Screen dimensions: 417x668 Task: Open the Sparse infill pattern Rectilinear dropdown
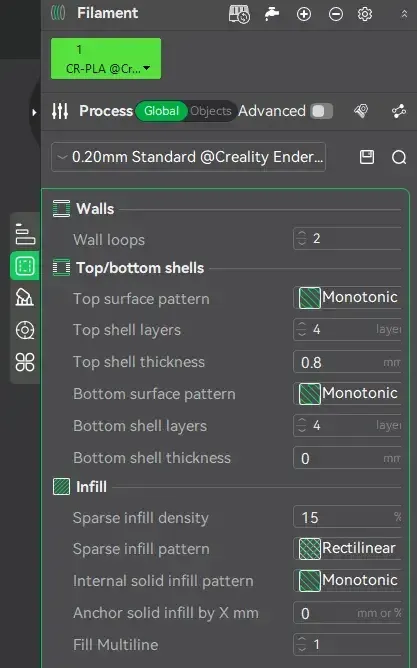348,548
